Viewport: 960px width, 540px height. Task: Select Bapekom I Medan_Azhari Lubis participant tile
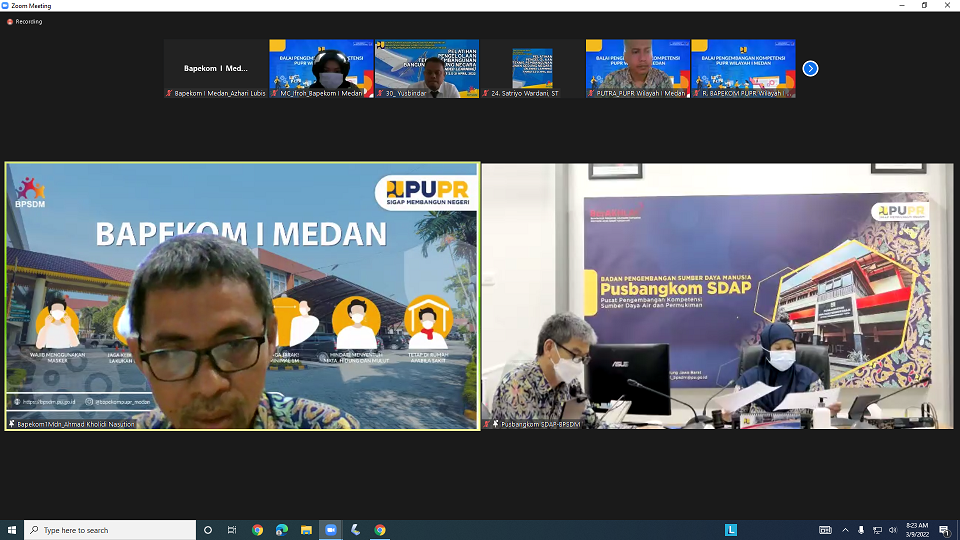216,69
